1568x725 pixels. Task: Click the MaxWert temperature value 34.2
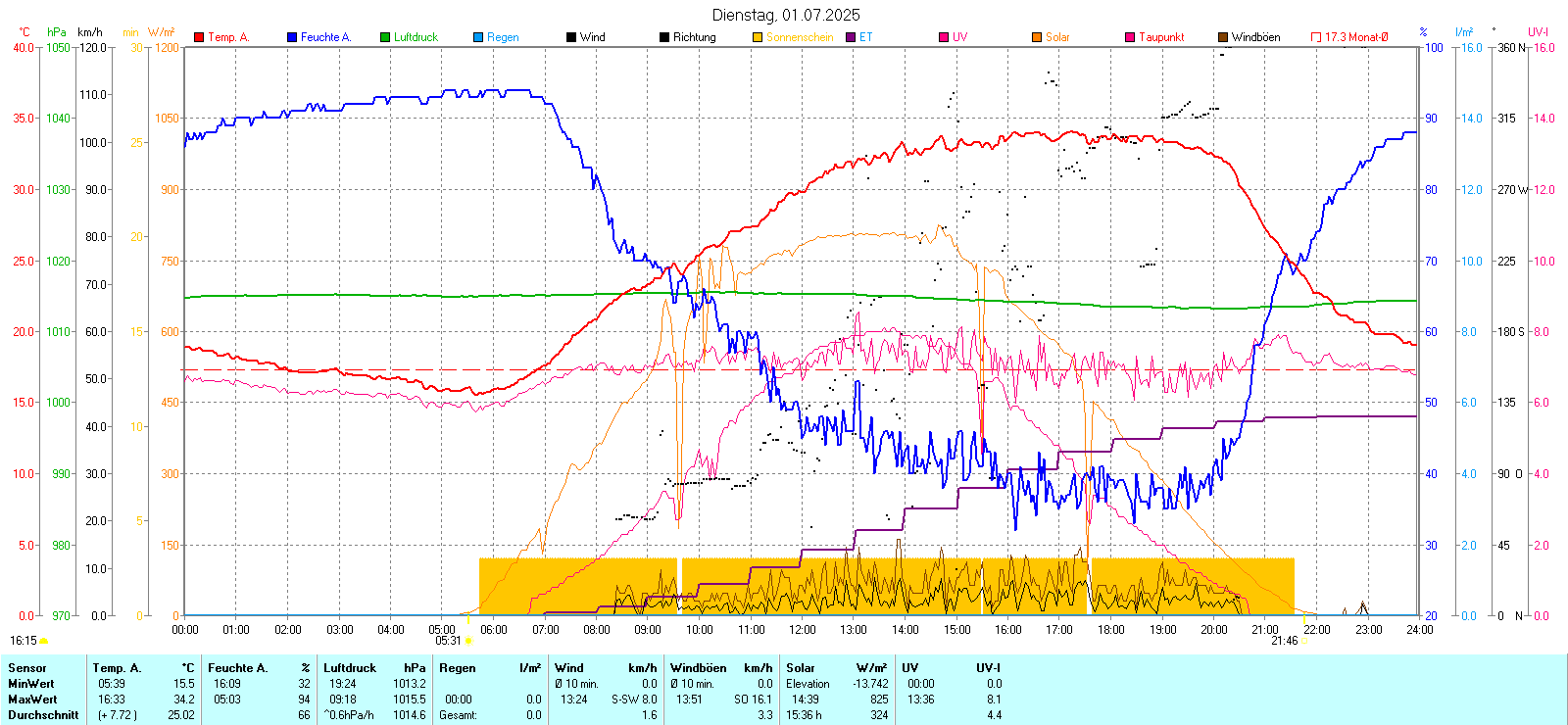183,700
